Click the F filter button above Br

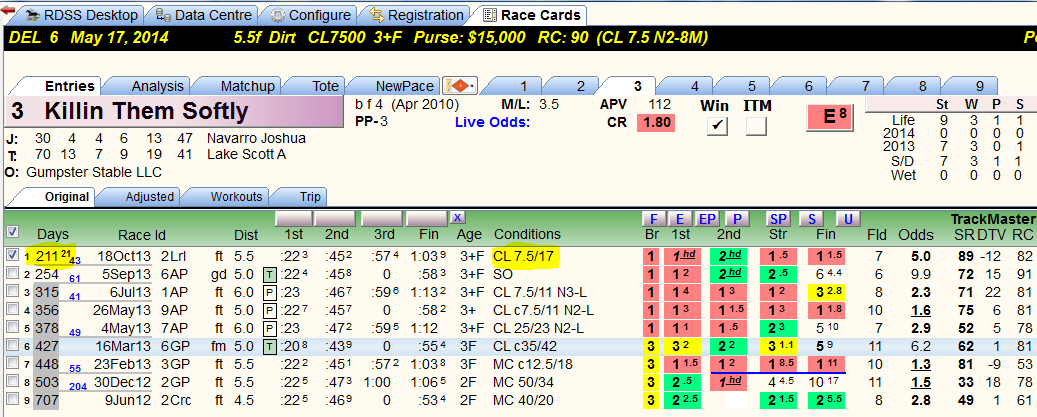[653, 219]
